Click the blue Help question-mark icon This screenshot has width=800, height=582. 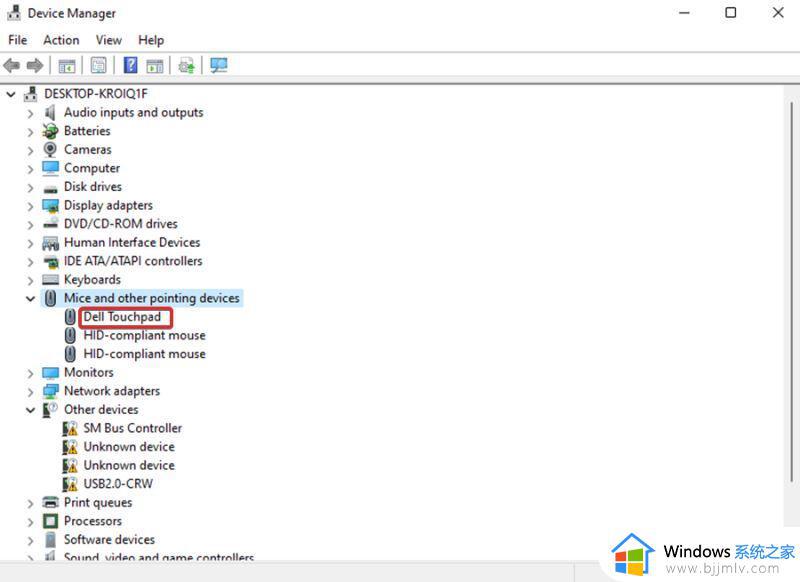click(x=131, y=65)
